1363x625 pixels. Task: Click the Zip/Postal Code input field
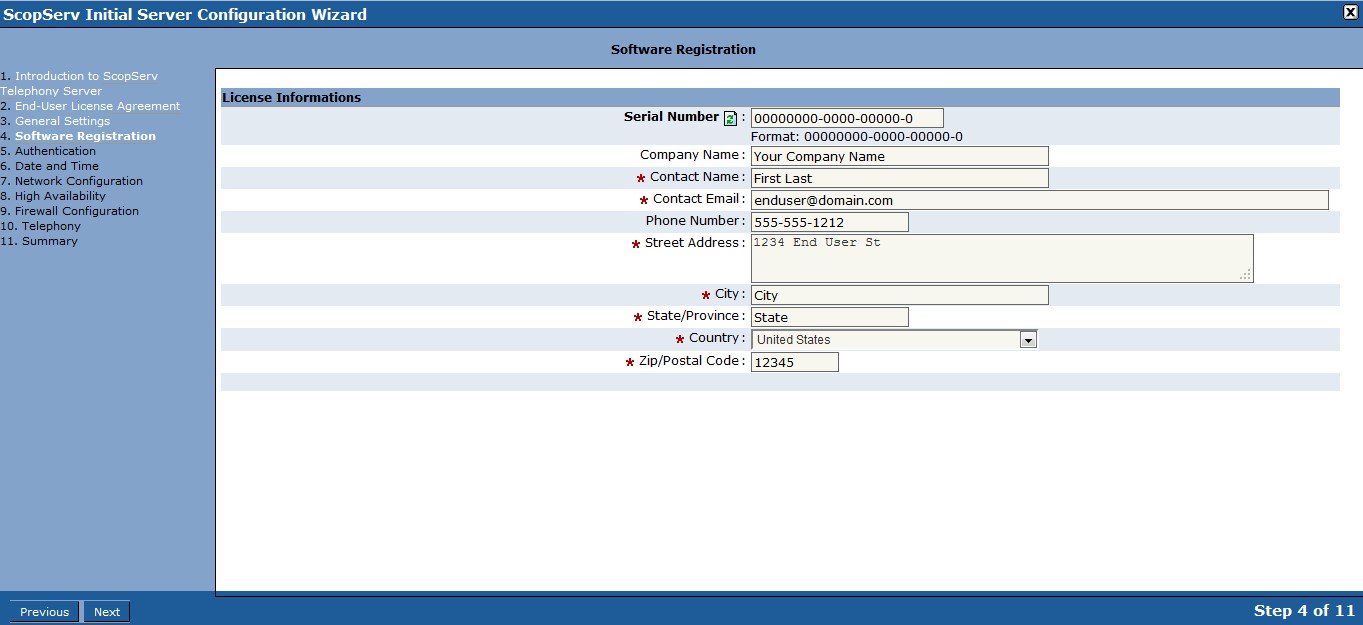795,362
